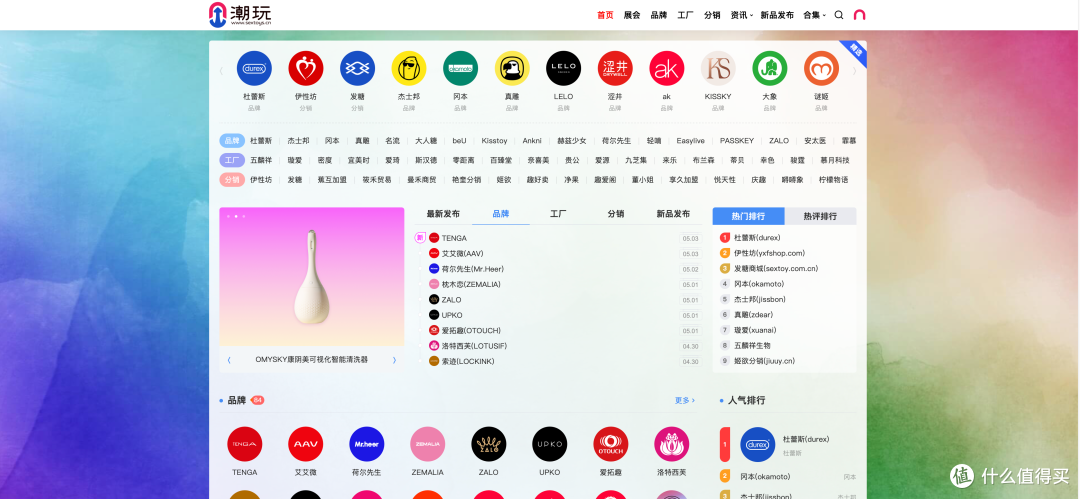The image size is (1080, 499).
Task: Open the ZALO crown logo in 品牌 grid
Action: pos(489,444)
